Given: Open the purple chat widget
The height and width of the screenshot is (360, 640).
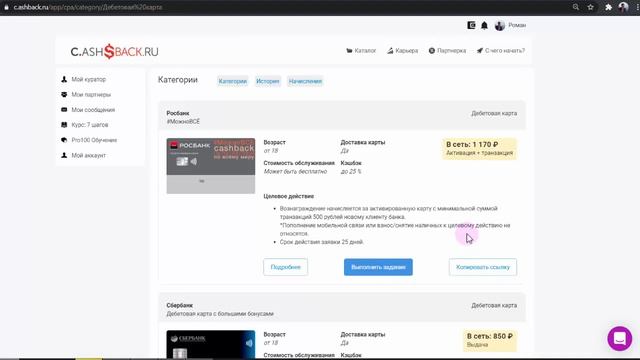Looking at the screenshot, I should (620, 338).
